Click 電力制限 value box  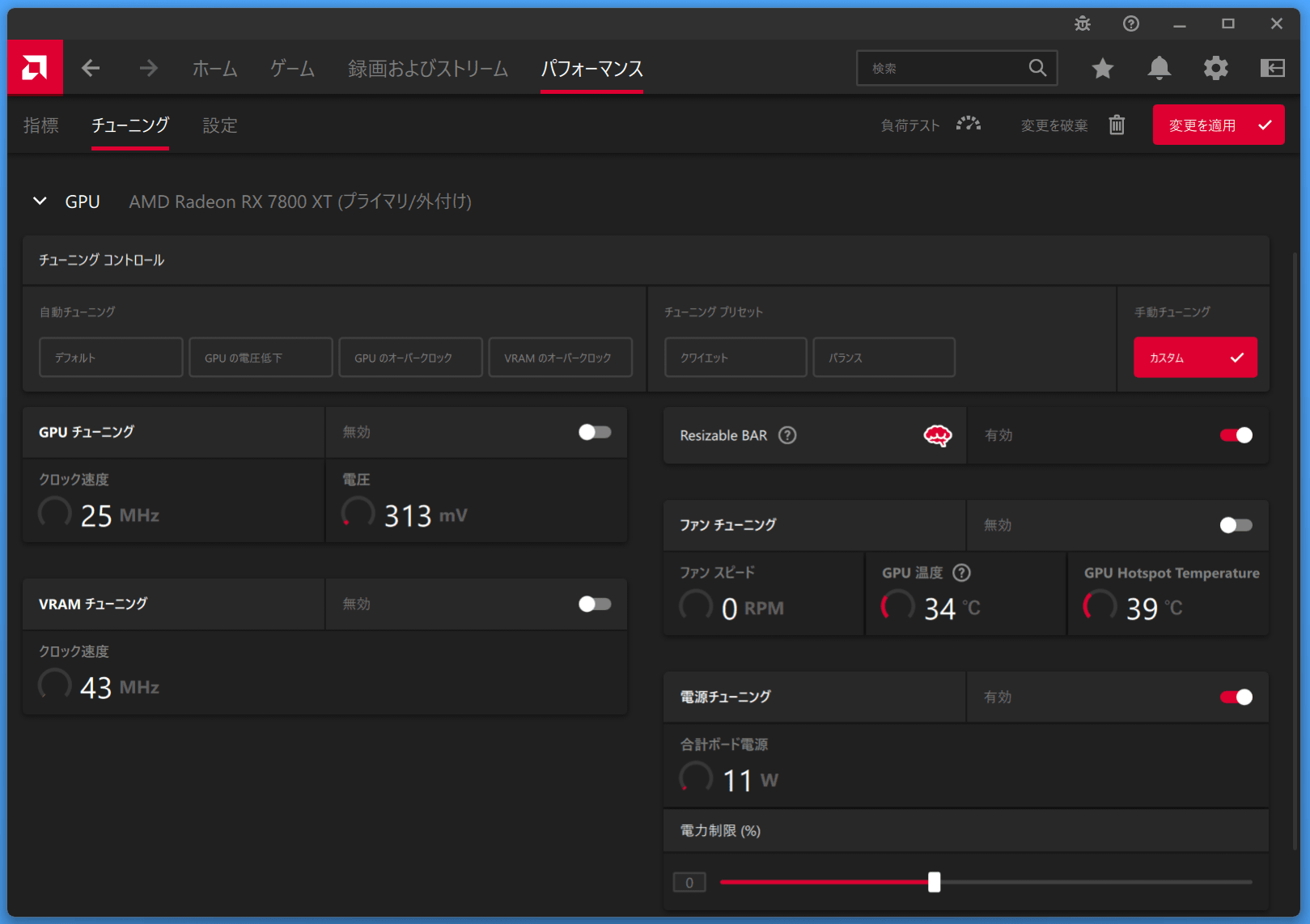689,882
